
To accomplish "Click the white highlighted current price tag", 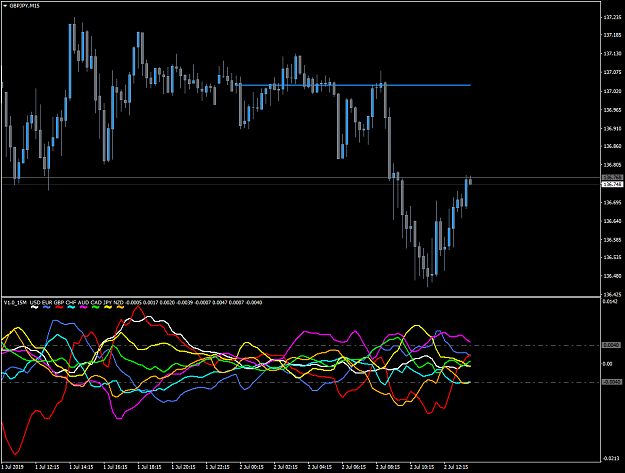I will tap(613, 184).
